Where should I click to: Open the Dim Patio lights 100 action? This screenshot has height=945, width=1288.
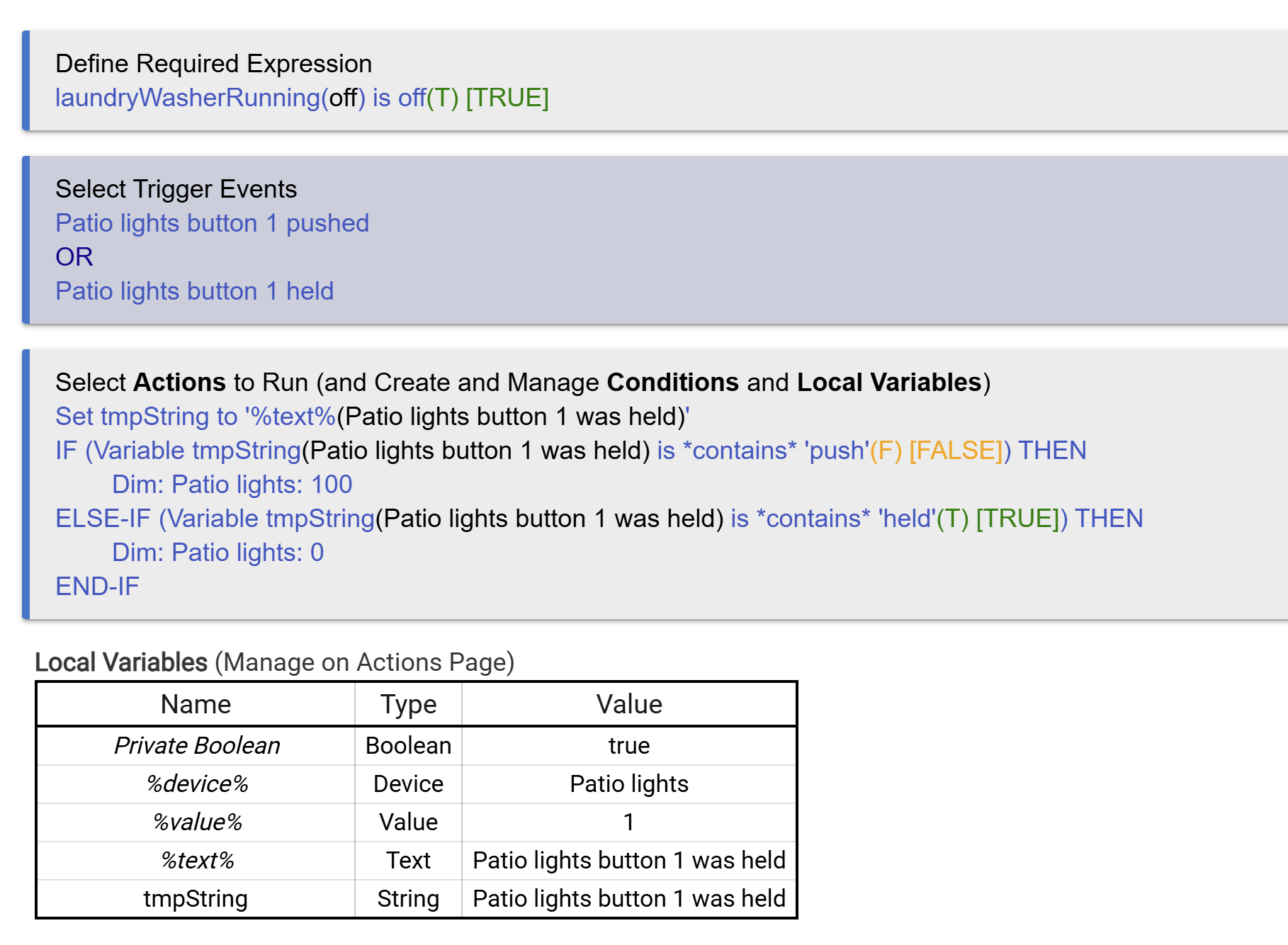tap(232, 485)
